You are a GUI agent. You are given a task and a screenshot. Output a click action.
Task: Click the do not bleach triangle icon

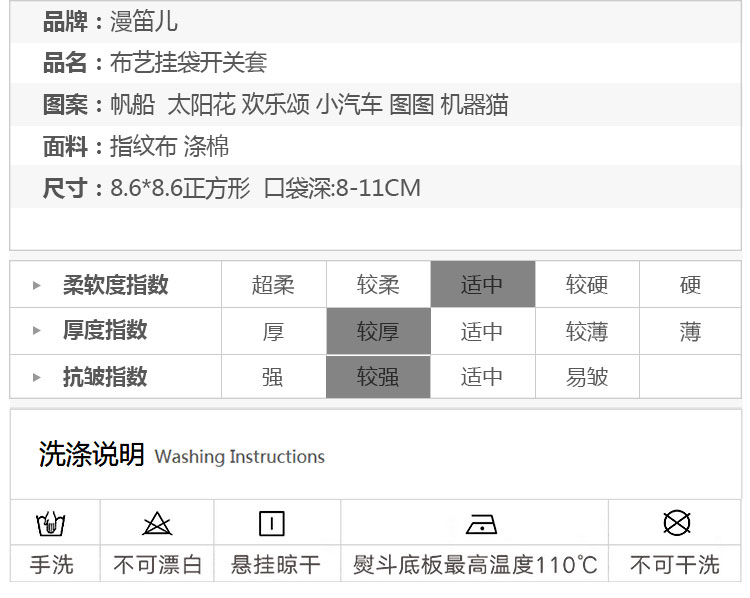(x=157, y=523)
